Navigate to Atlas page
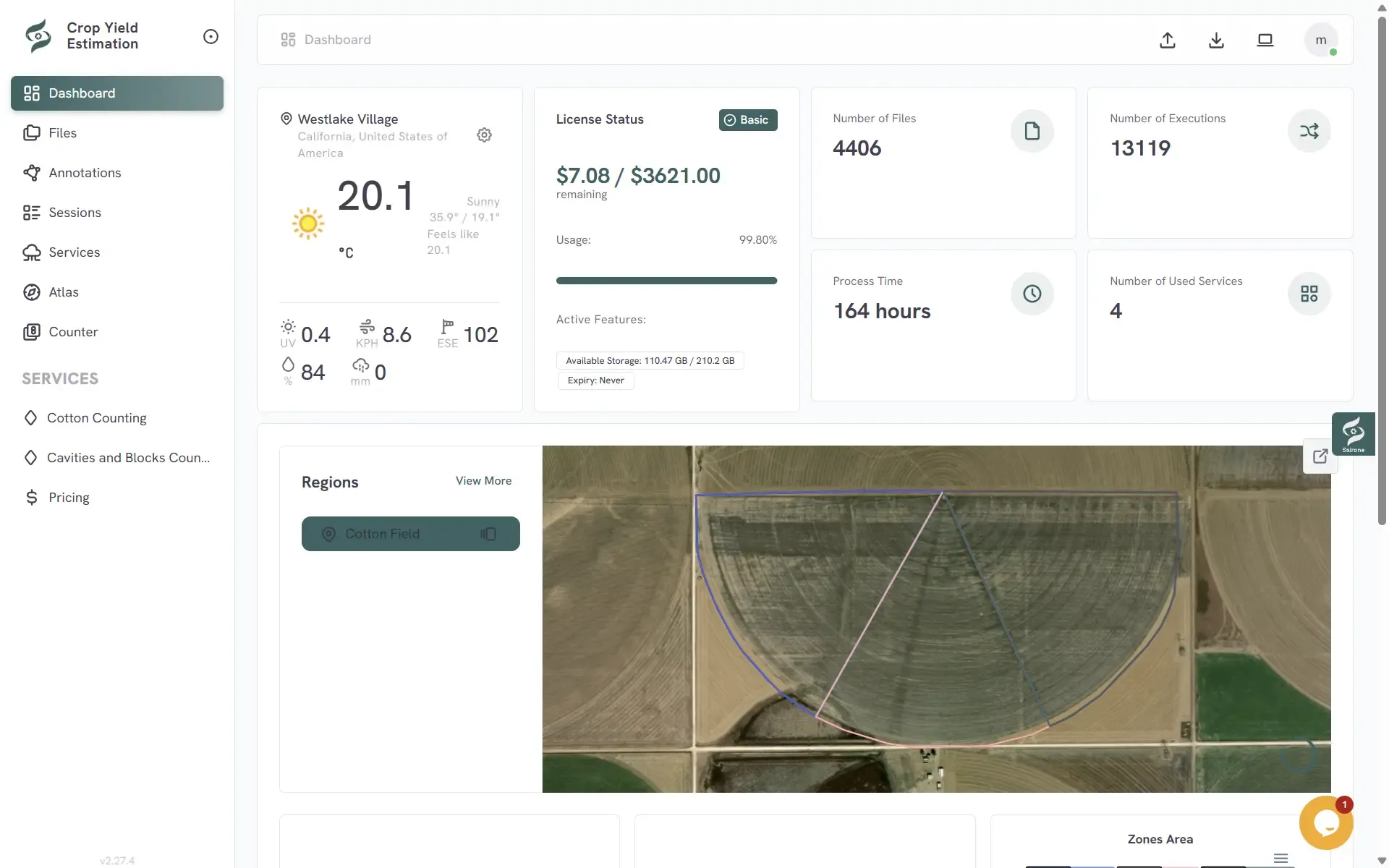Image resolution: width=1389 pixels, height=868 pixels. [117, 292]
